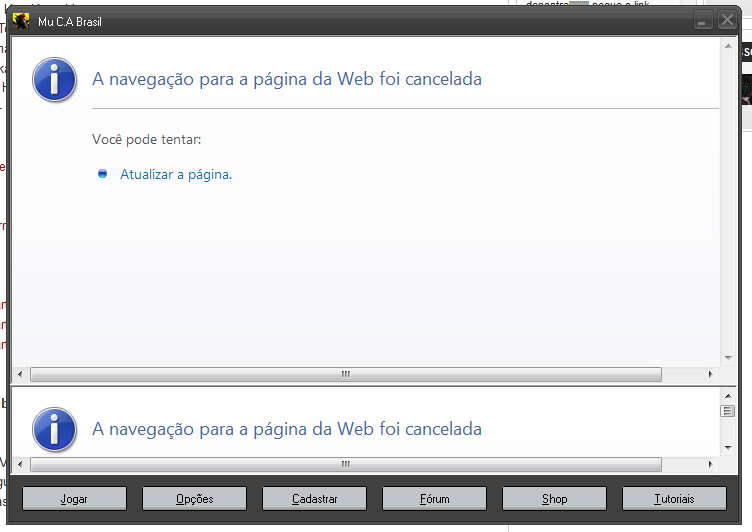Image resolution: width=752 pixels, height=532 pixels.
Task: Click the 'Atualizar a página' link
Action: [x=176, y=174]
